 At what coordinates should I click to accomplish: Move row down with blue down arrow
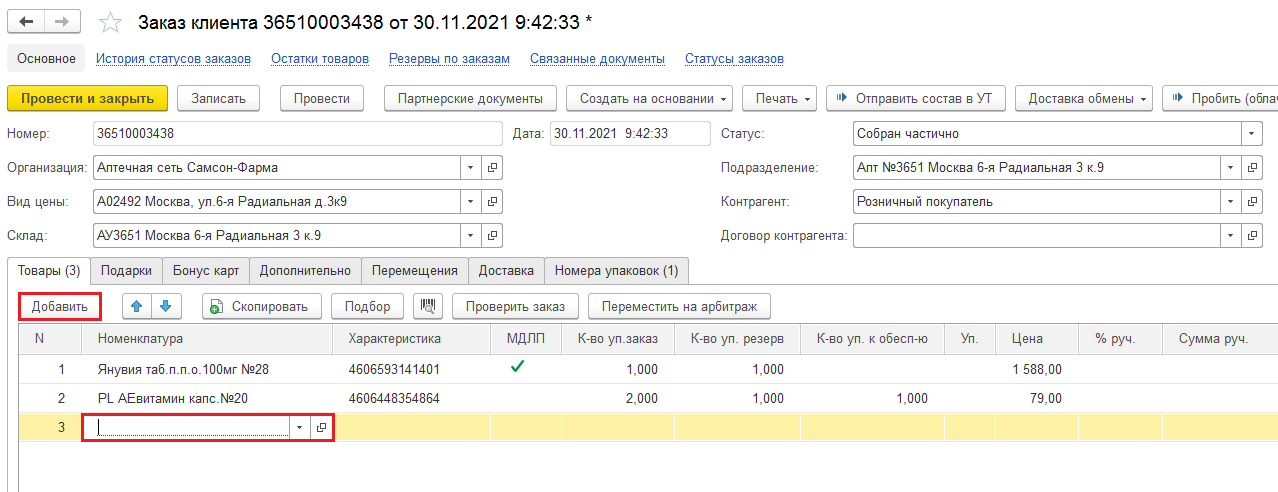[166, 306]
